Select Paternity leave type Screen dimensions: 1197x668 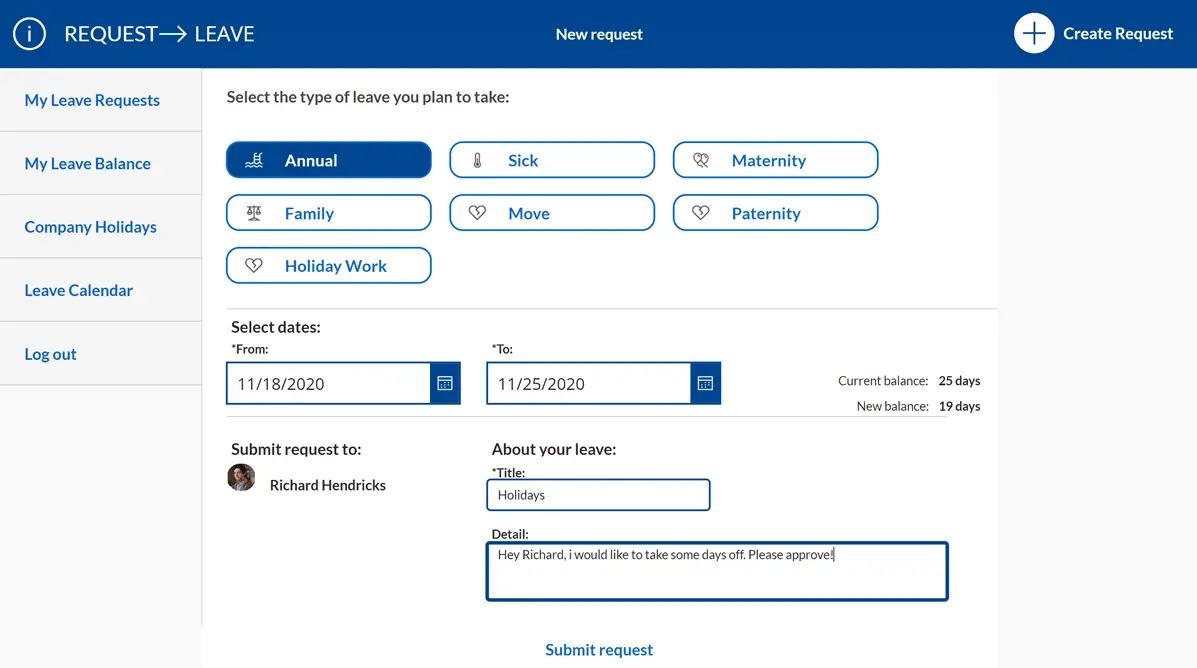coord(776,213)
